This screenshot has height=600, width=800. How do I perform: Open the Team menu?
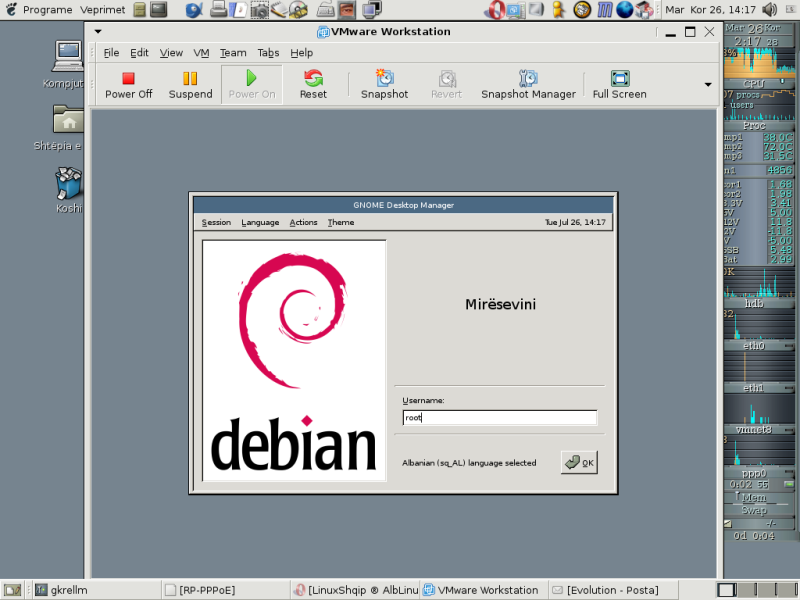pyautogui.click(x=233, y=53)
